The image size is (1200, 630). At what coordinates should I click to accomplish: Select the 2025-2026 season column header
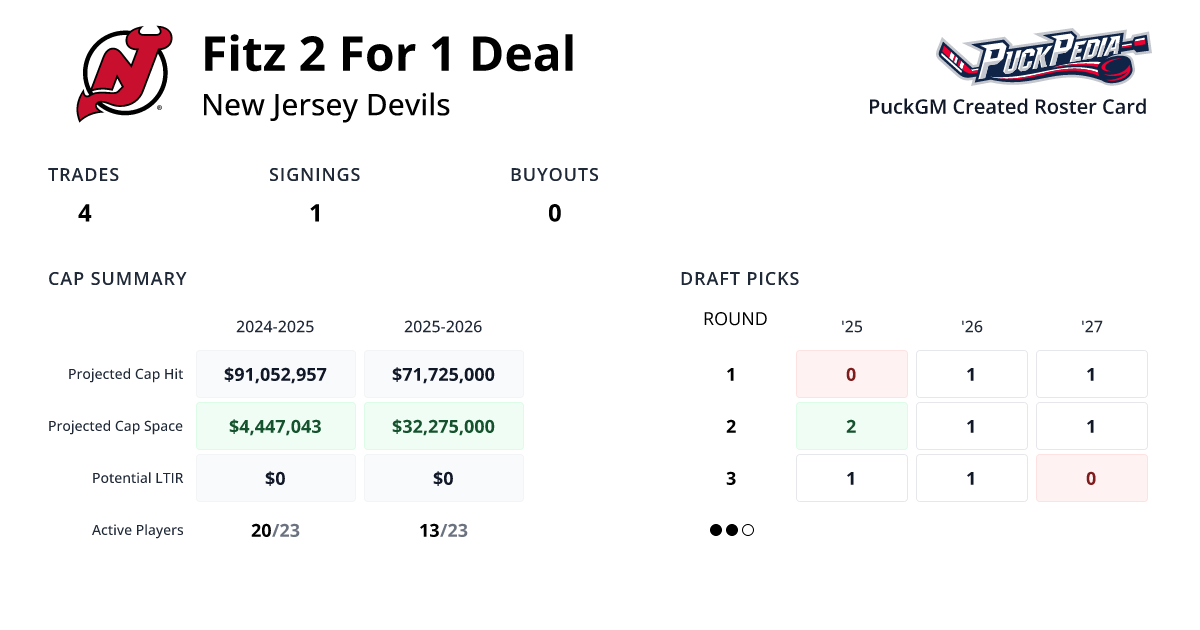[443, 327]
